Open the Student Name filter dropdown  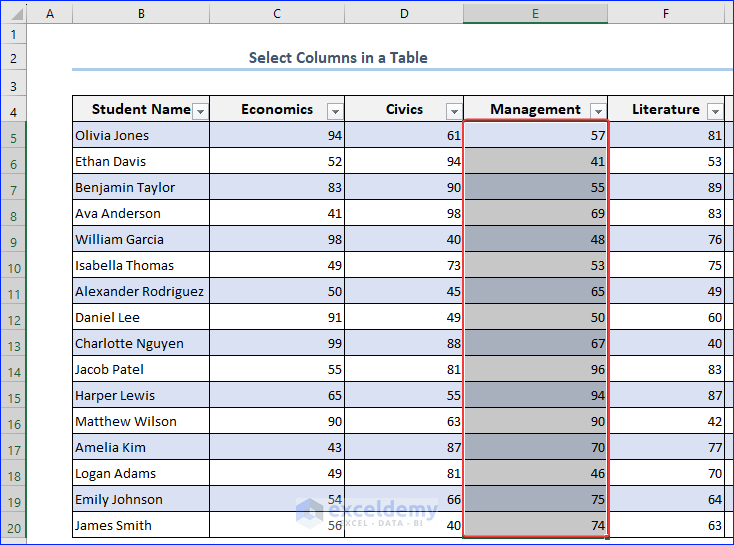click(200, 111)
